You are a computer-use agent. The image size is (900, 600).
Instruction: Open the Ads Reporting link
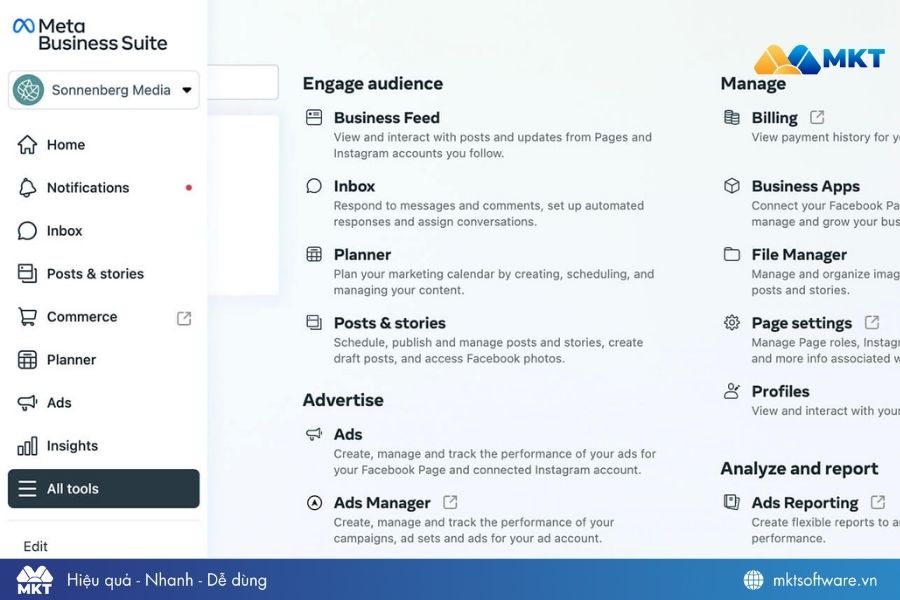click(808, 502)
